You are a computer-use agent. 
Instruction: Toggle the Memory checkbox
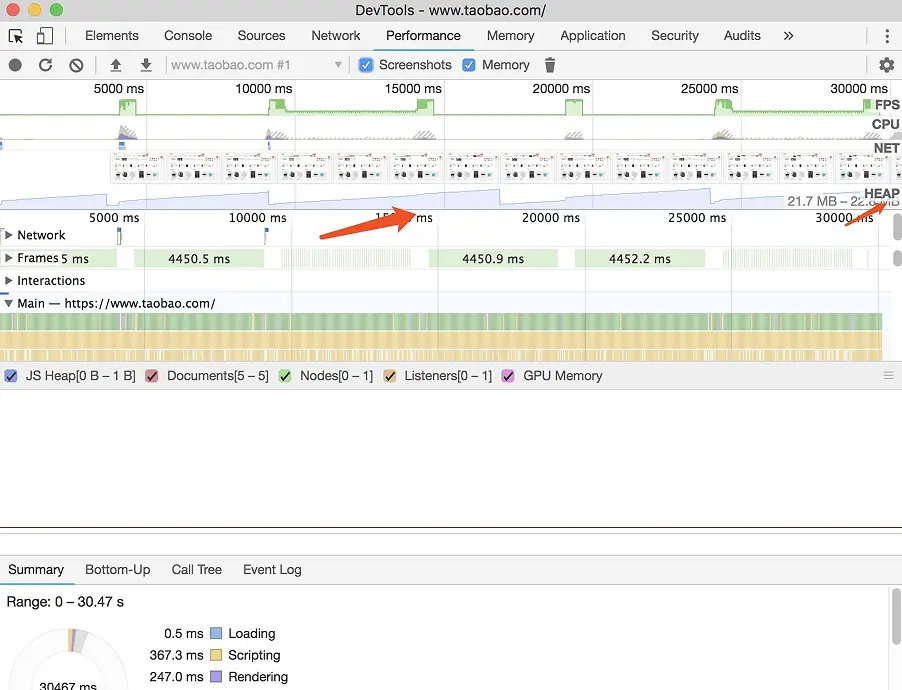(469, 65)
